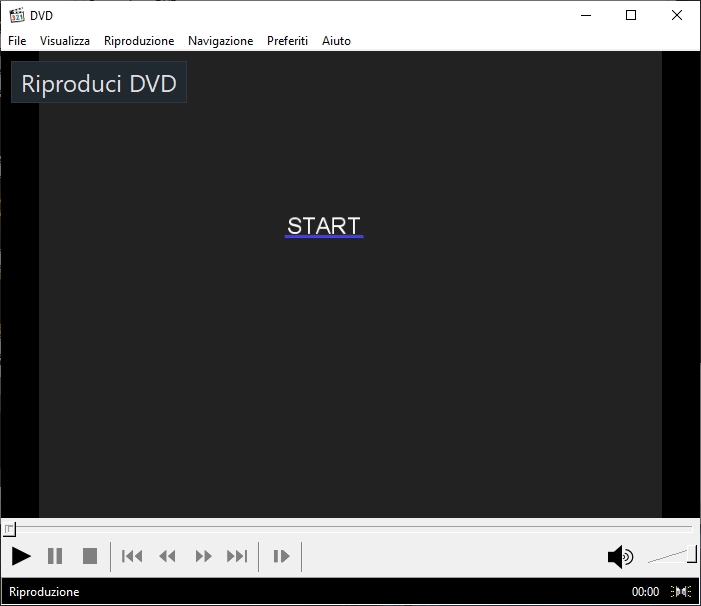
Task: Stop playback with the square icon
Action: [x=90, y=556]
